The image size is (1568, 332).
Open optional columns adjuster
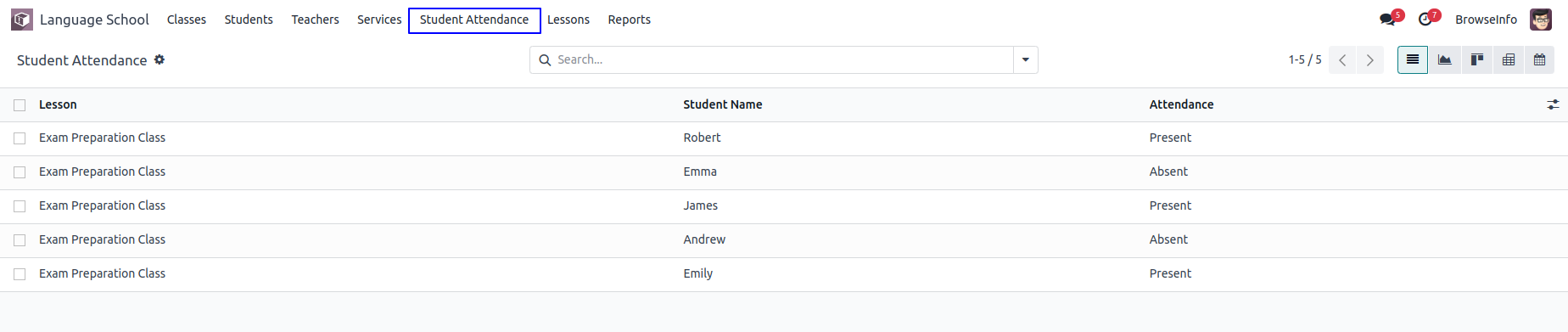[1553, 104]
